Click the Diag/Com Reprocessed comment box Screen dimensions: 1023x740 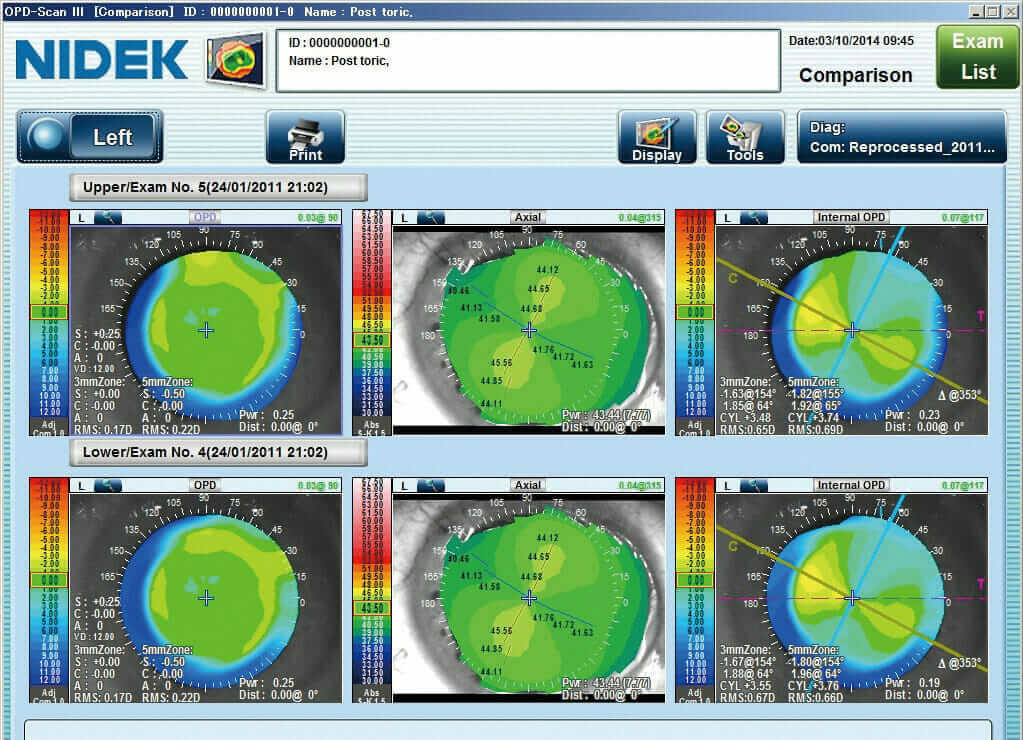pyautogui.click(x=901, y=137)
